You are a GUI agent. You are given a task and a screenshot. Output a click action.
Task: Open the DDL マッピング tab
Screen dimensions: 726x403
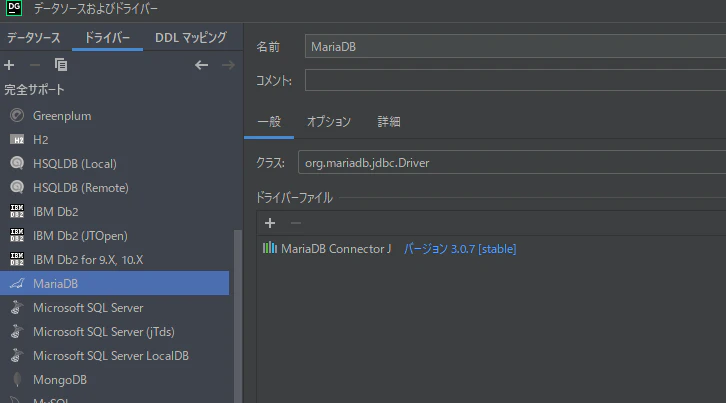pos(191,38)
